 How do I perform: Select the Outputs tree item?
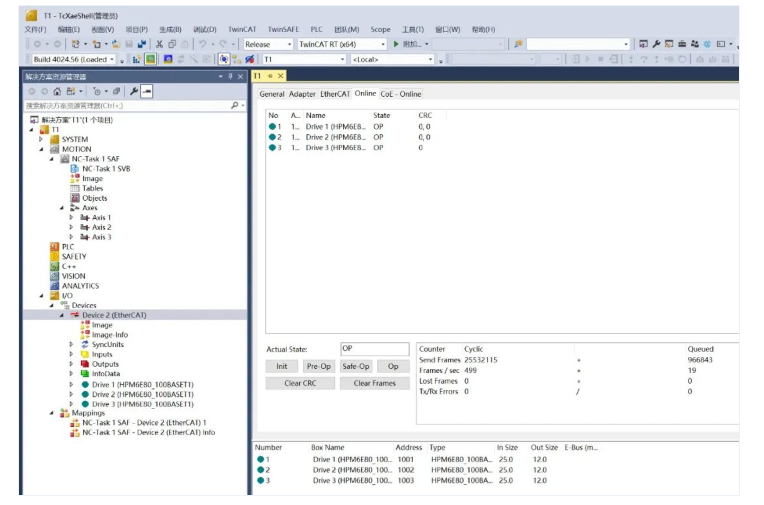pyautogui.click(x=105, y=364)
